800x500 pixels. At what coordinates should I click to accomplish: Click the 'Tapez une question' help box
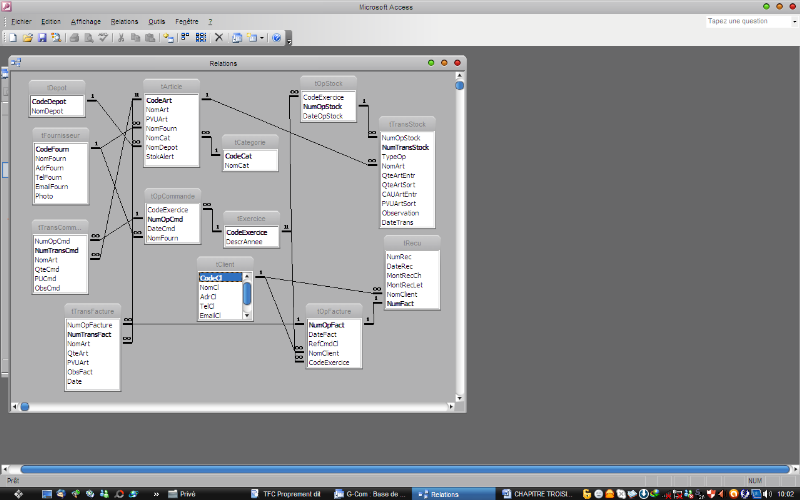(750, 20)
